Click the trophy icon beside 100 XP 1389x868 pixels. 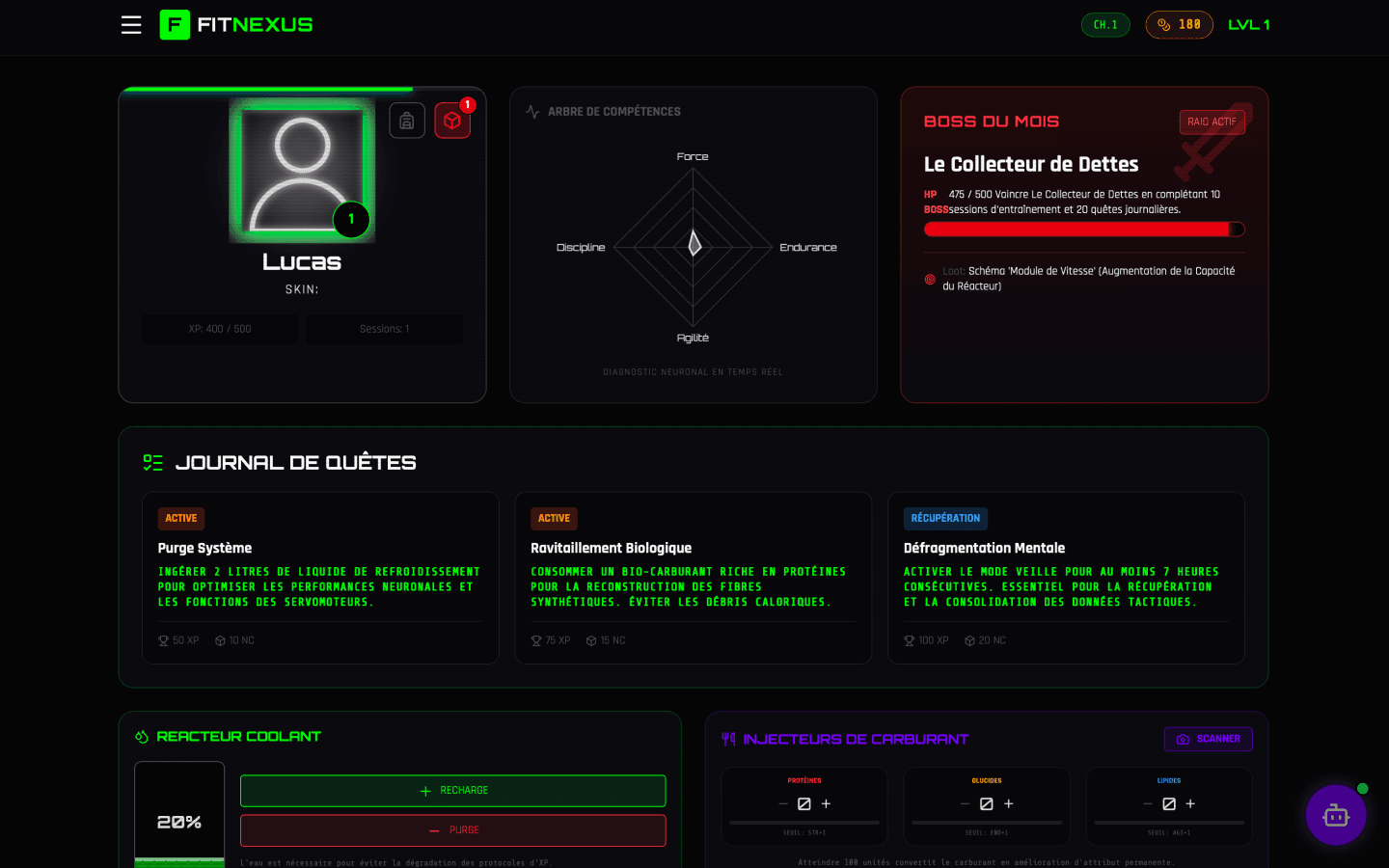[x=909, y=640]
